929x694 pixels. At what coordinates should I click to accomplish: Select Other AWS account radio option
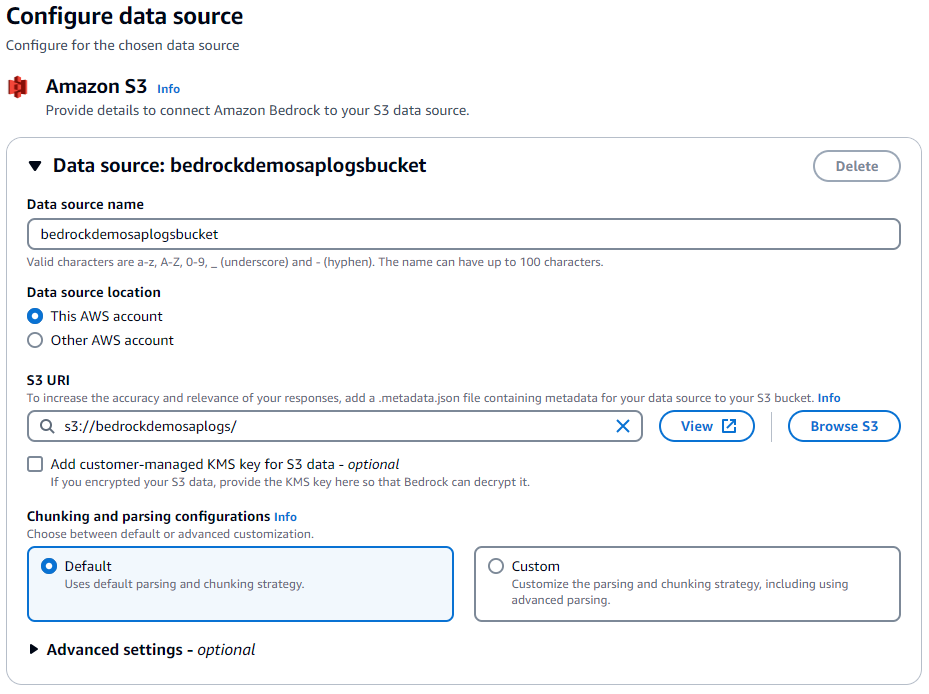[x=35, y=340]
